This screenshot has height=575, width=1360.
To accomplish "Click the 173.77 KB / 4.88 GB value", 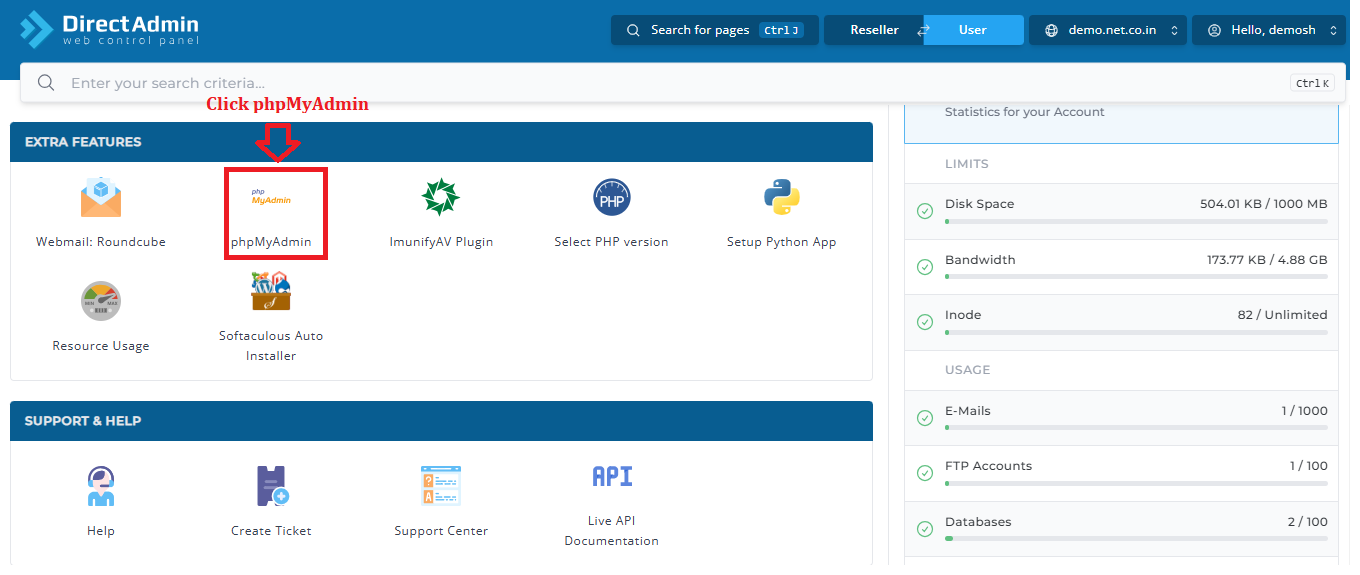I will [1267, 260].
